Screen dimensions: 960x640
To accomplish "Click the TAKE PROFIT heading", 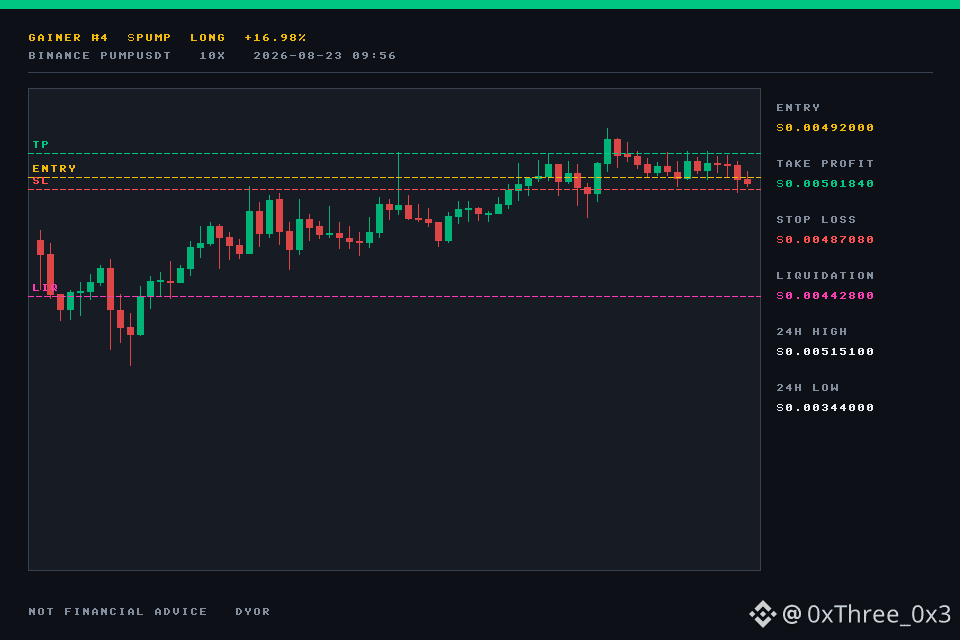I will [825, 164].
